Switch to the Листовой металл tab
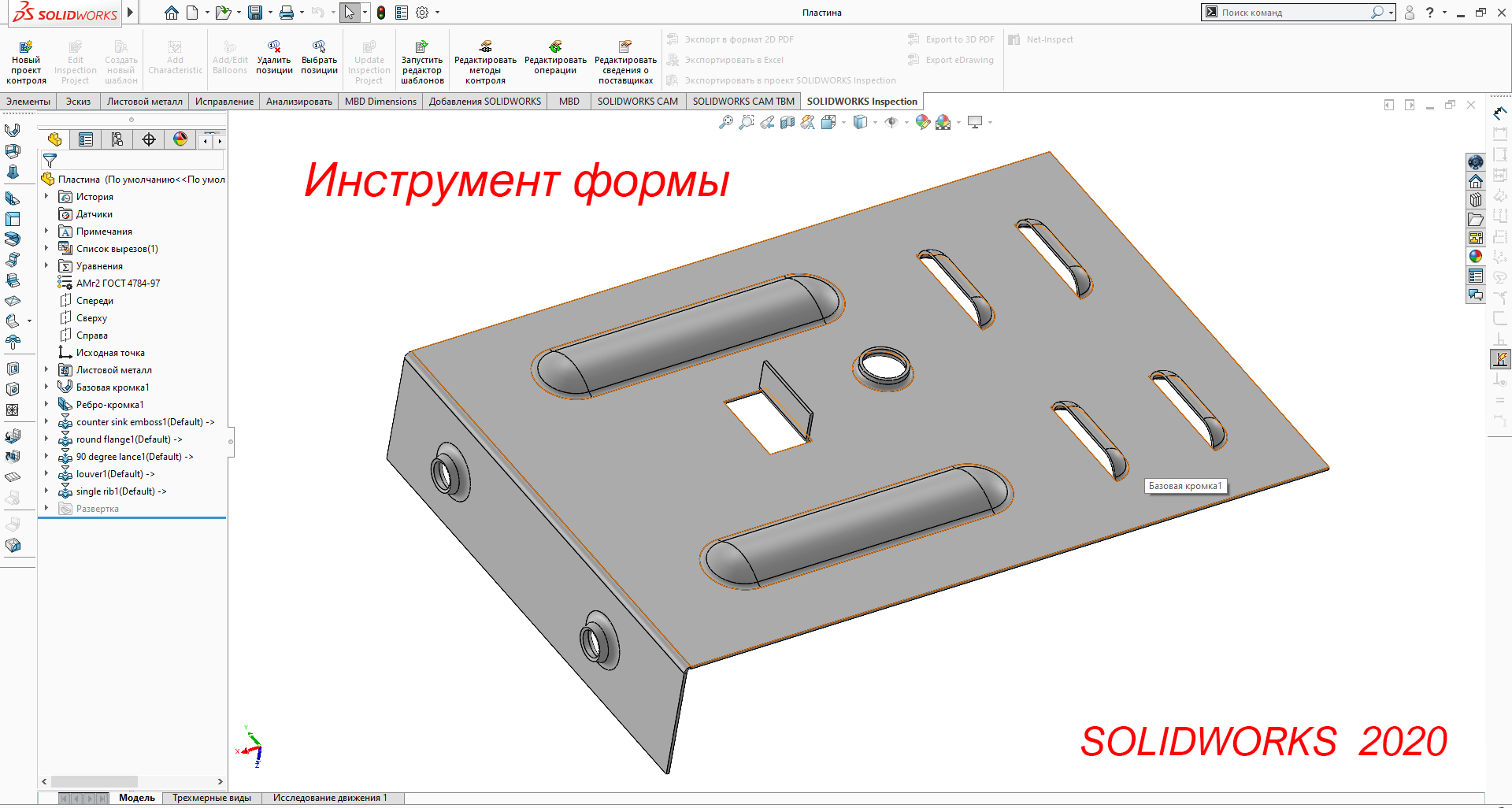Image resolution: width=1512 pixels, height=808 pixels. click(144, 102)
